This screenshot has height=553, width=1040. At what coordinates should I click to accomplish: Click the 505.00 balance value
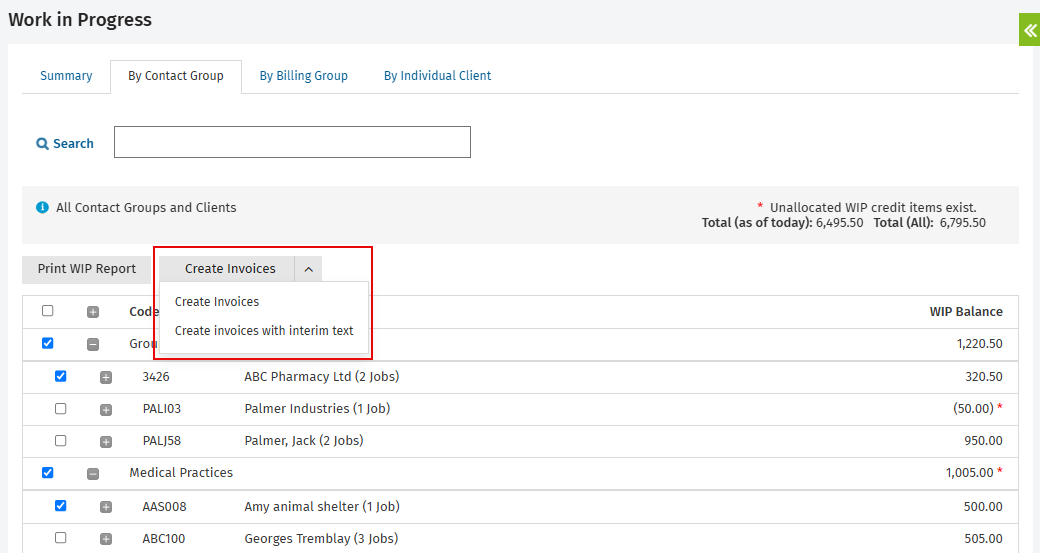[983, 538]
